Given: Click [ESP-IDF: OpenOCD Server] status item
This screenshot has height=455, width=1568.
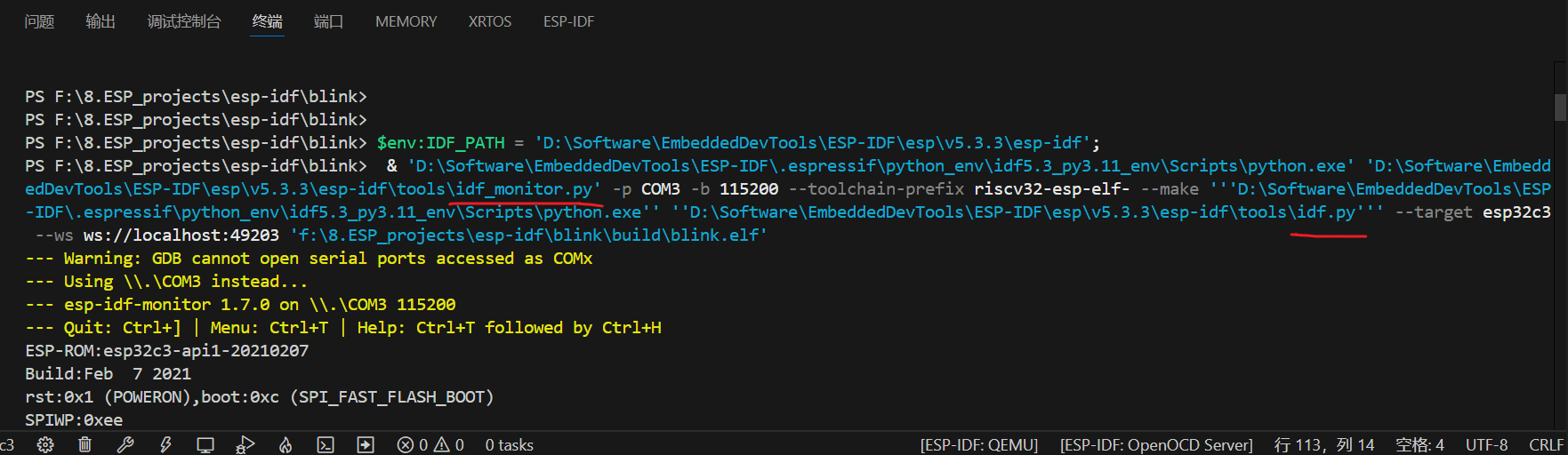Looking at the screenshot, I should click(x=1156, y=444).
